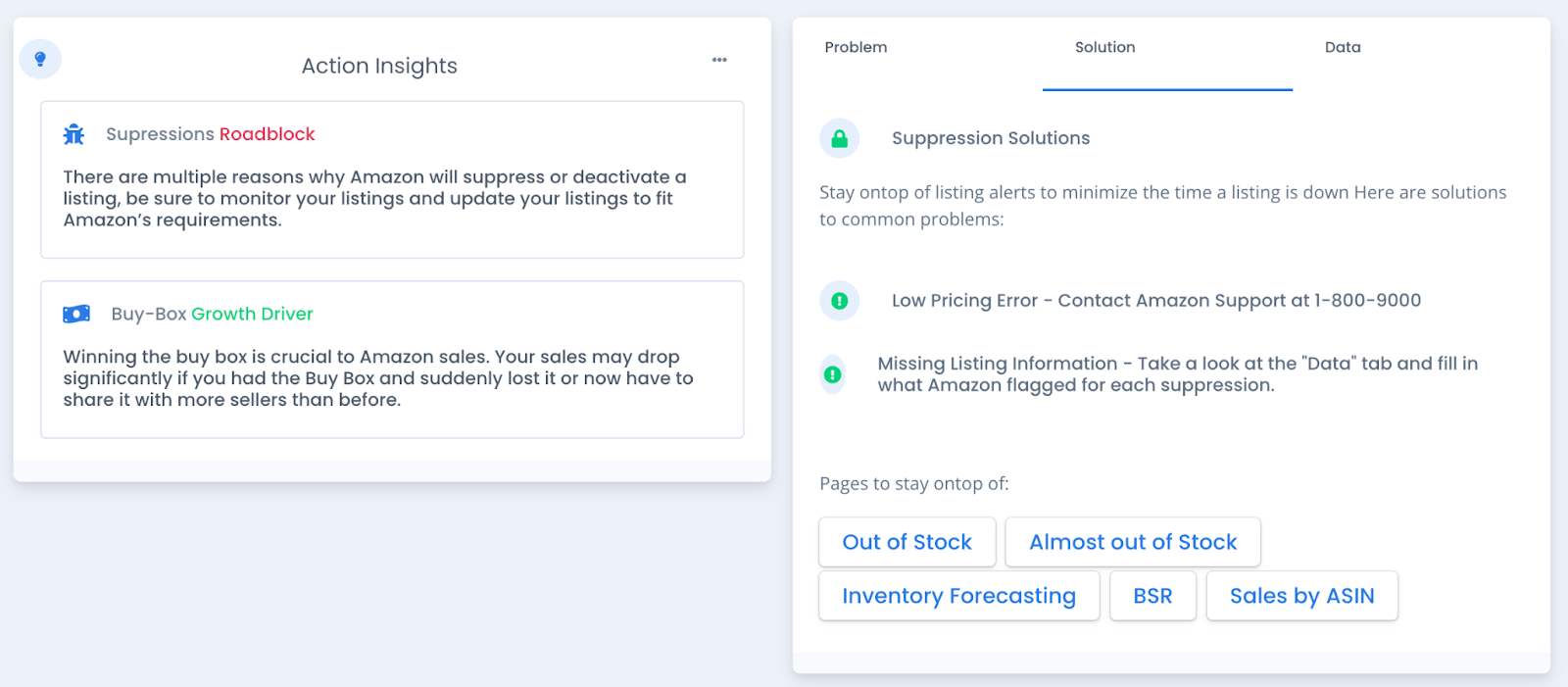Open the three-dot Action Insights menu

tap(719, 60)
